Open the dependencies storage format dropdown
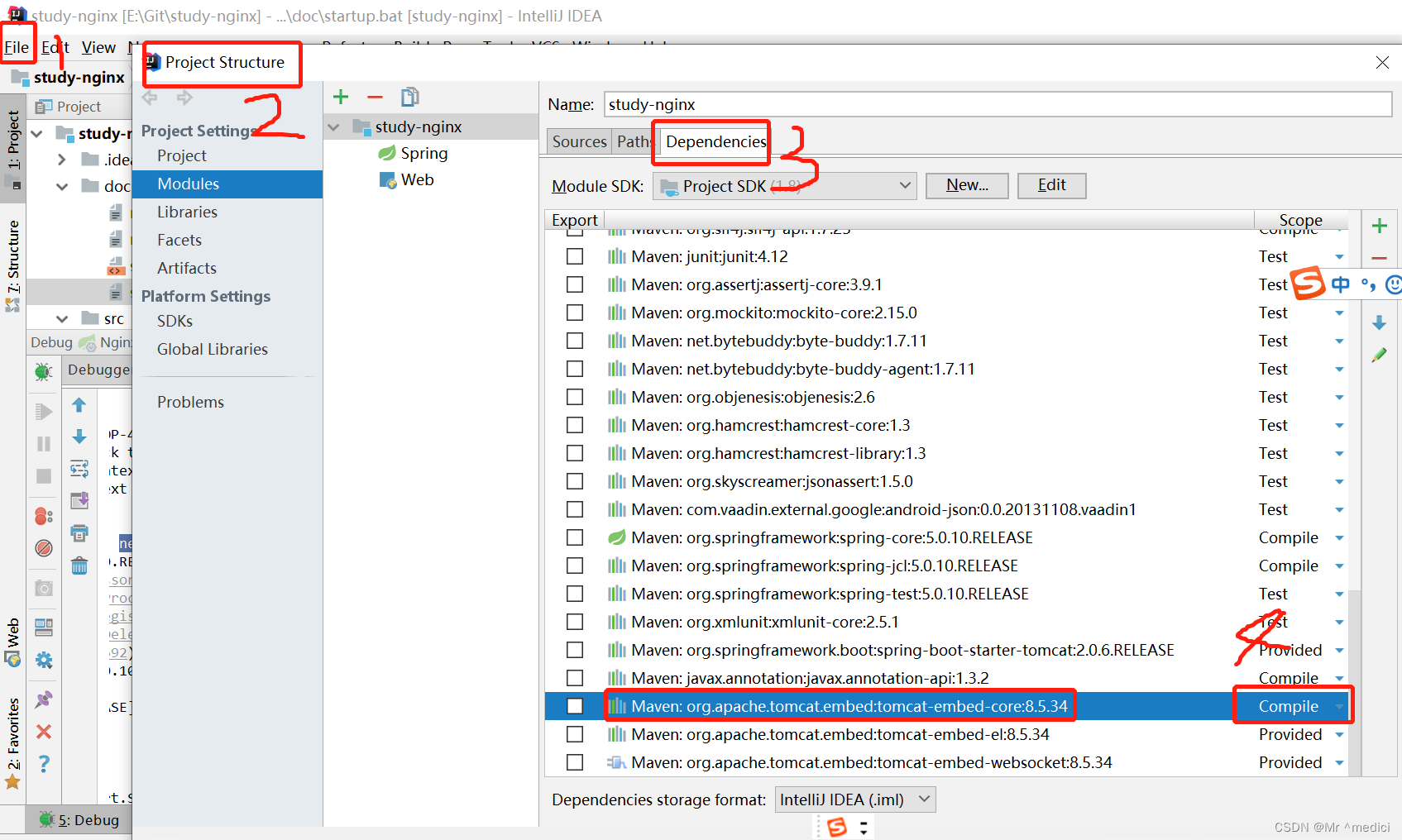The image size is (1402, 840). pyautogui.click(x=855, y=799)
